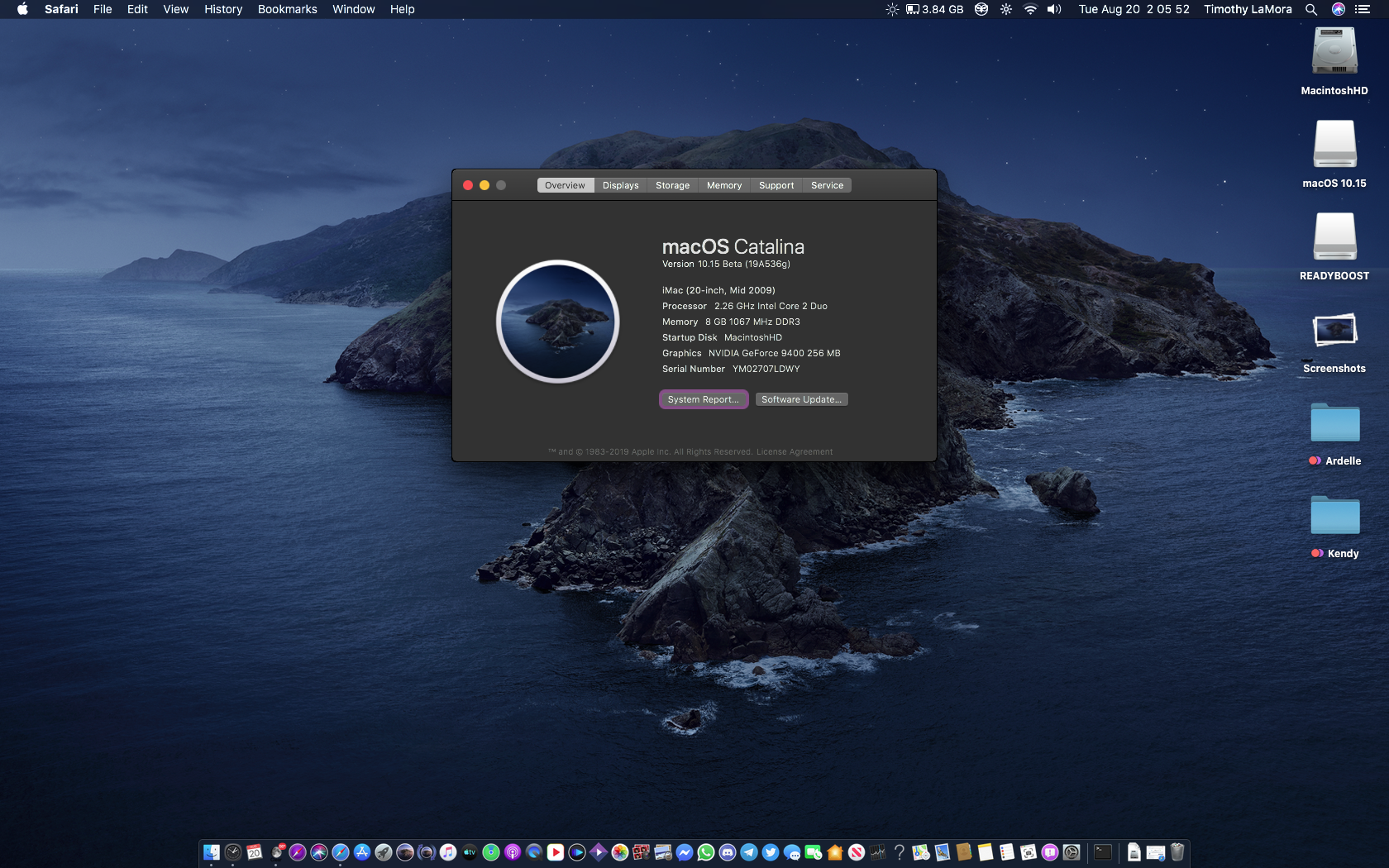The image size is (1389, 868).
Task: Open the Wi-Fi status menu
Action: point(1030,9)
